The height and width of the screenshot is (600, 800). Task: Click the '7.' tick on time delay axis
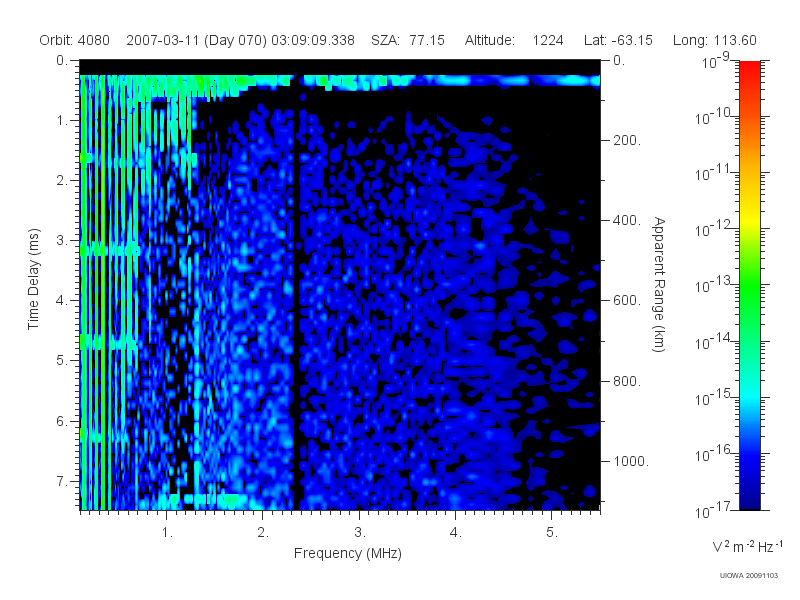tap(62, 481)
